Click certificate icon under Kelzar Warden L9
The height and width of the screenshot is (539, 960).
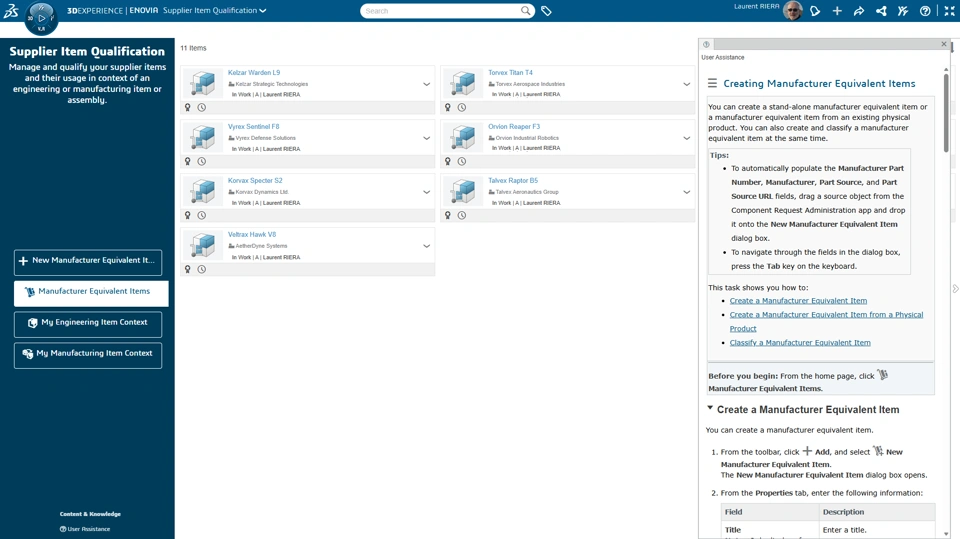pos(188,107)
